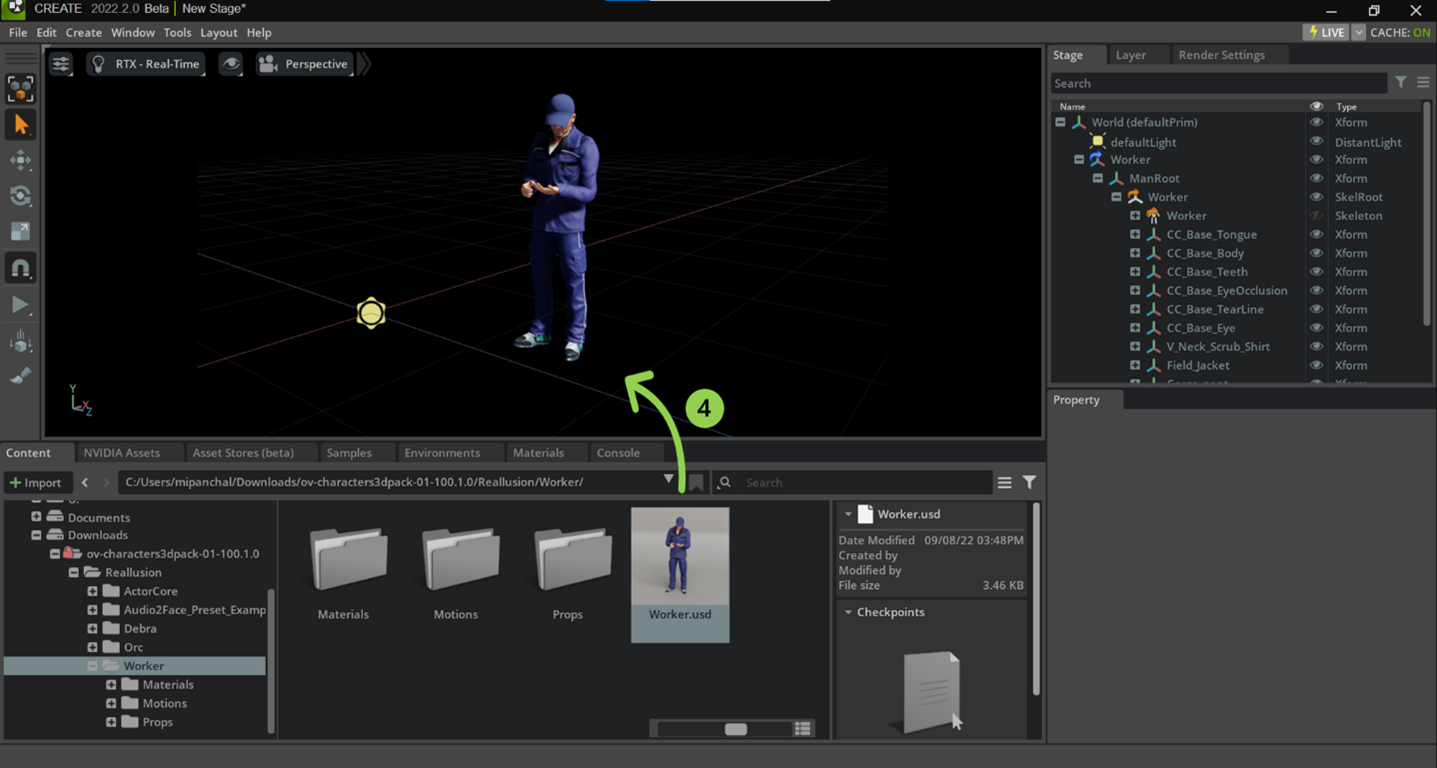Switch to the Layer tab

pos(1131,55)
